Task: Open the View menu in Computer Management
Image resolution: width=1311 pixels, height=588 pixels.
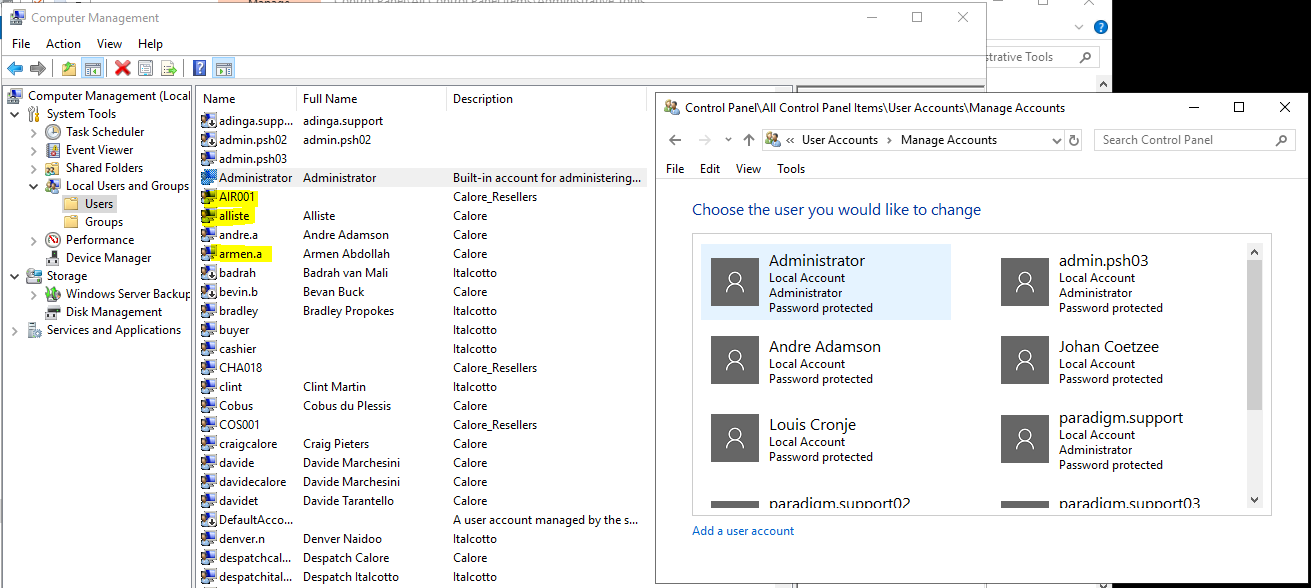Action: 109,44
